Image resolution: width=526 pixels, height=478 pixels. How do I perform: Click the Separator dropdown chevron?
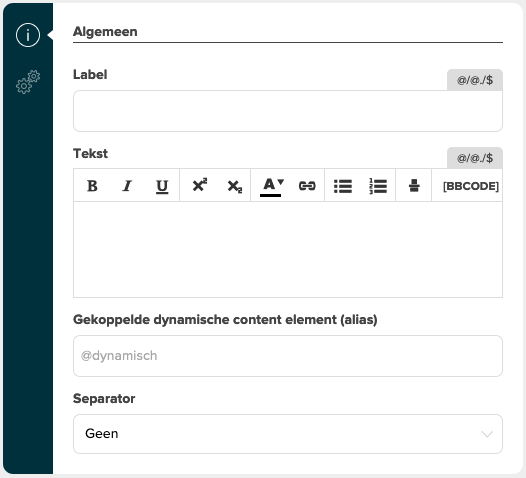coord(487,434)
